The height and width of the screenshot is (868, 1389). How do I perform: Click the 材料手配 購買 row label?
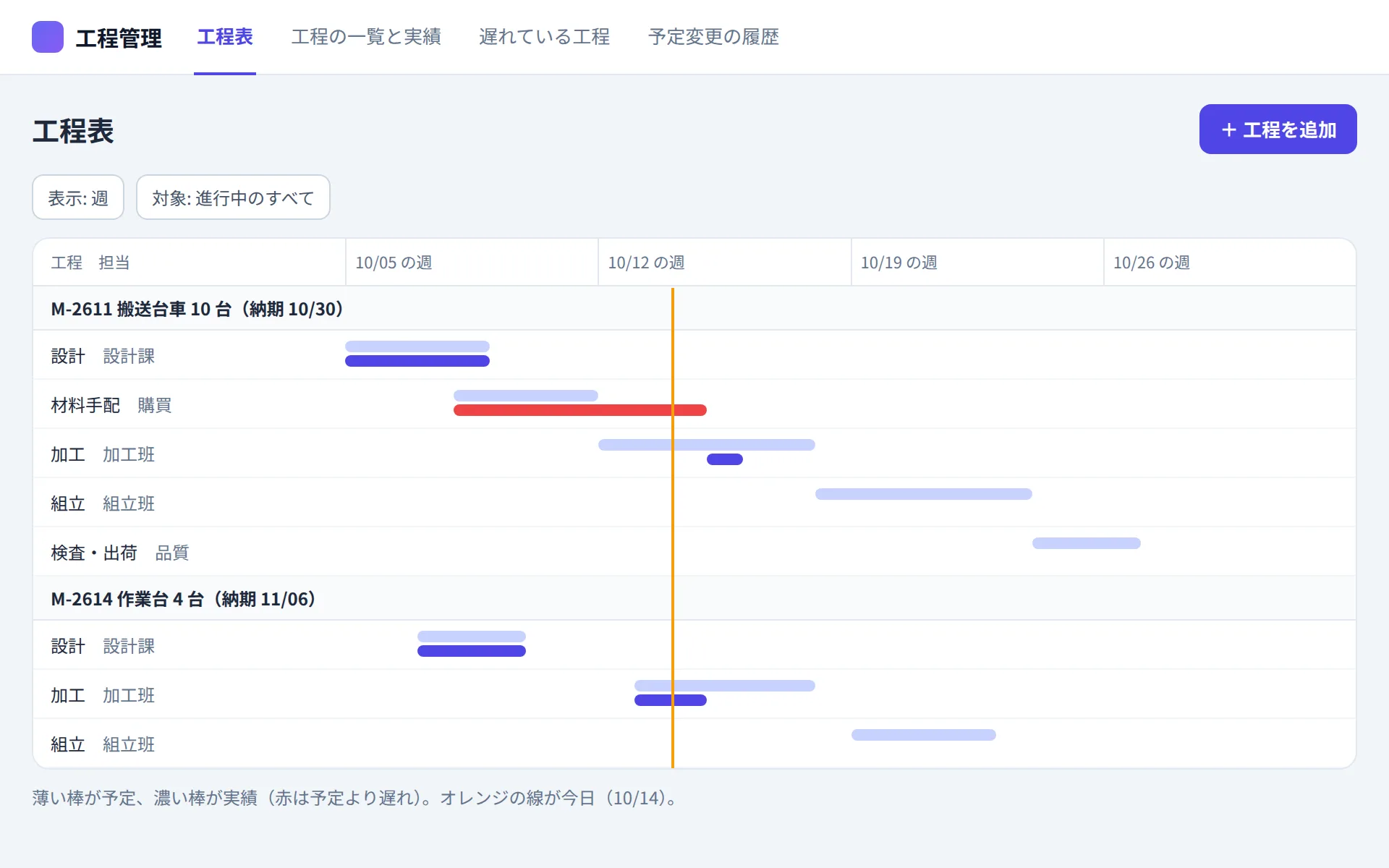pyautogui.click(x=111, y=405)
